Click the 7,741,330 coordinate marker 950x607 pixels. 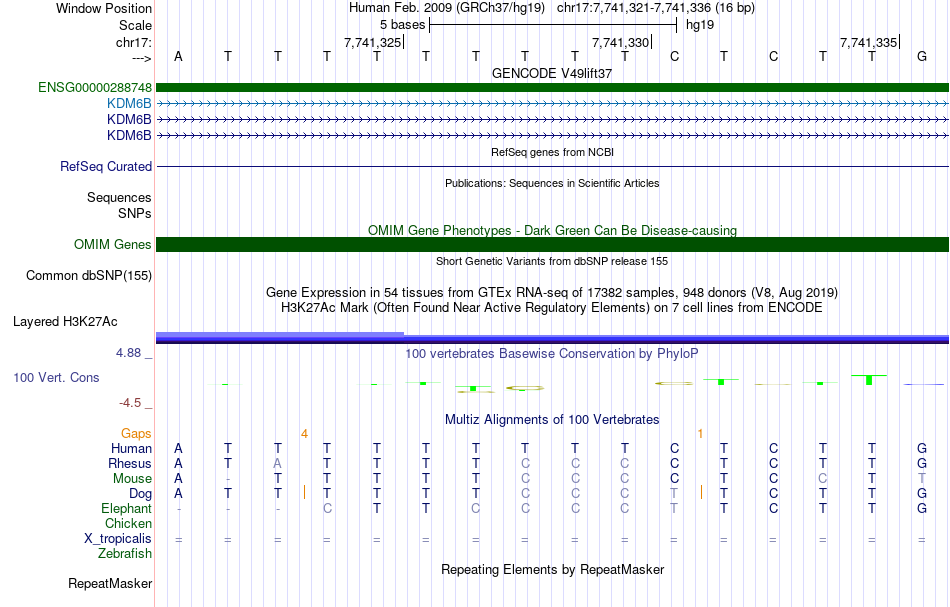620,42
